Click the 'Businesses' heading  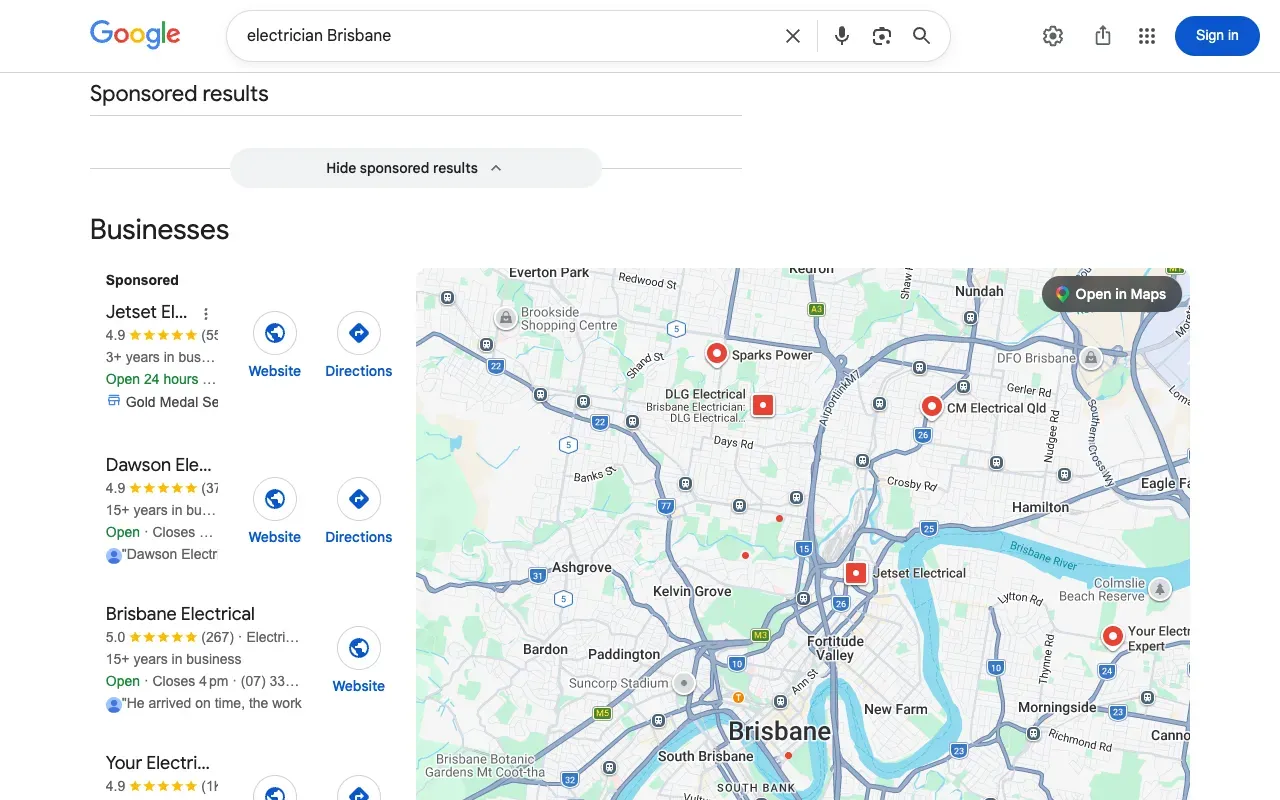(x=159, y=229)
